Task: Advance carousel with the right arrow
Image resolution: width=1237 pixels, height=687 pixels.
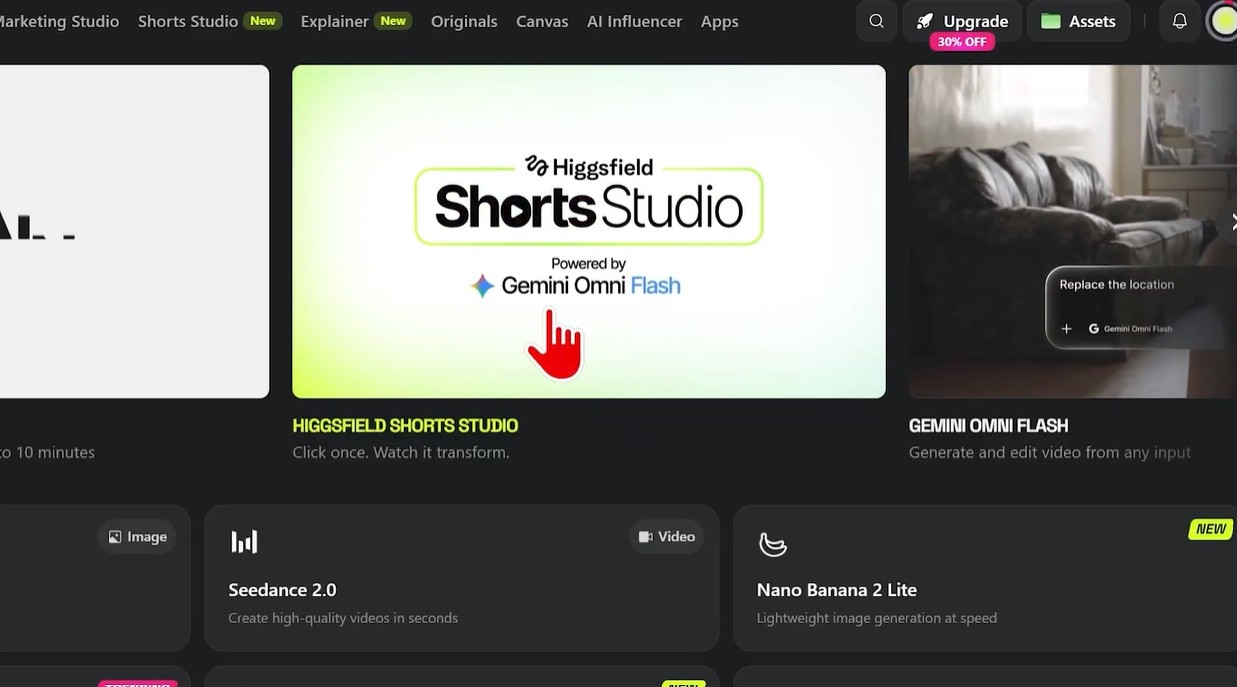Action: 1232,222
